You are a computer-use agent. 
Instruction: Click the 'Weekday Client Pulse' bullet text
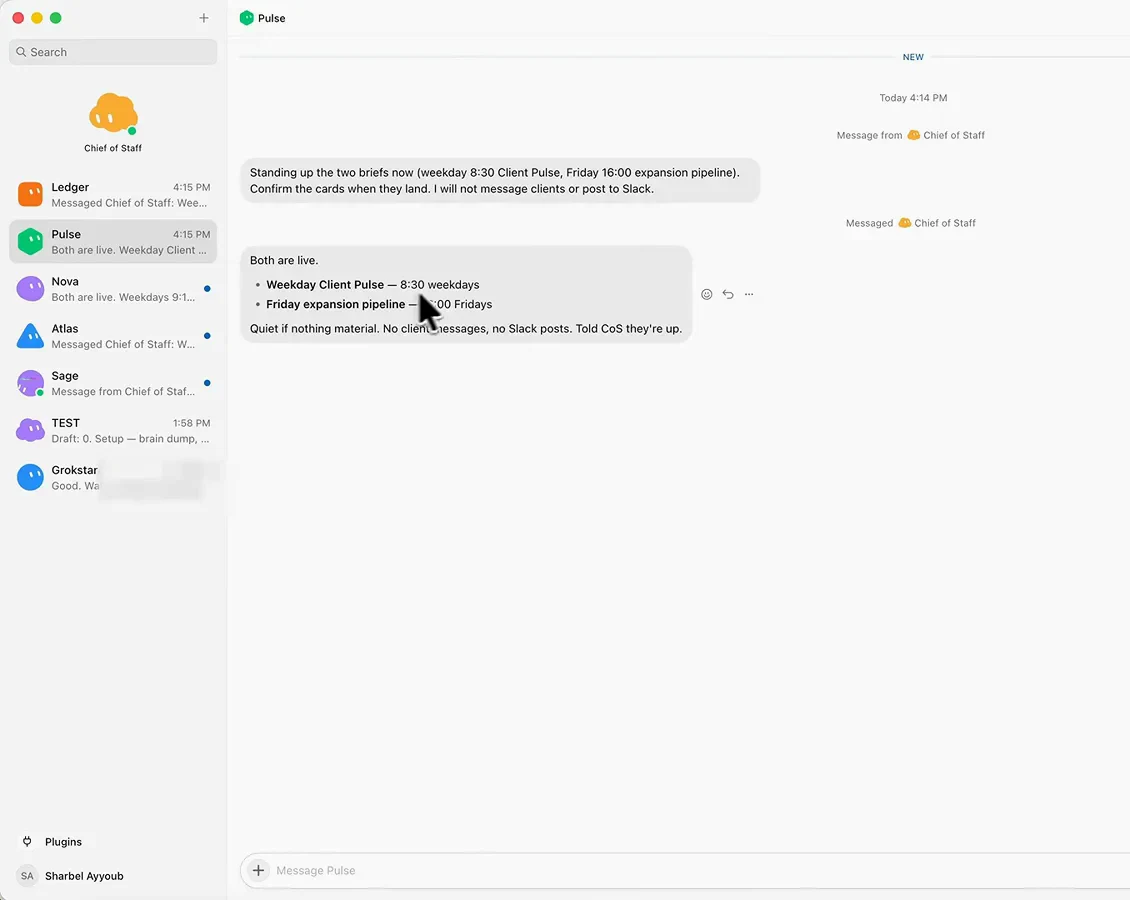(373, 285)
